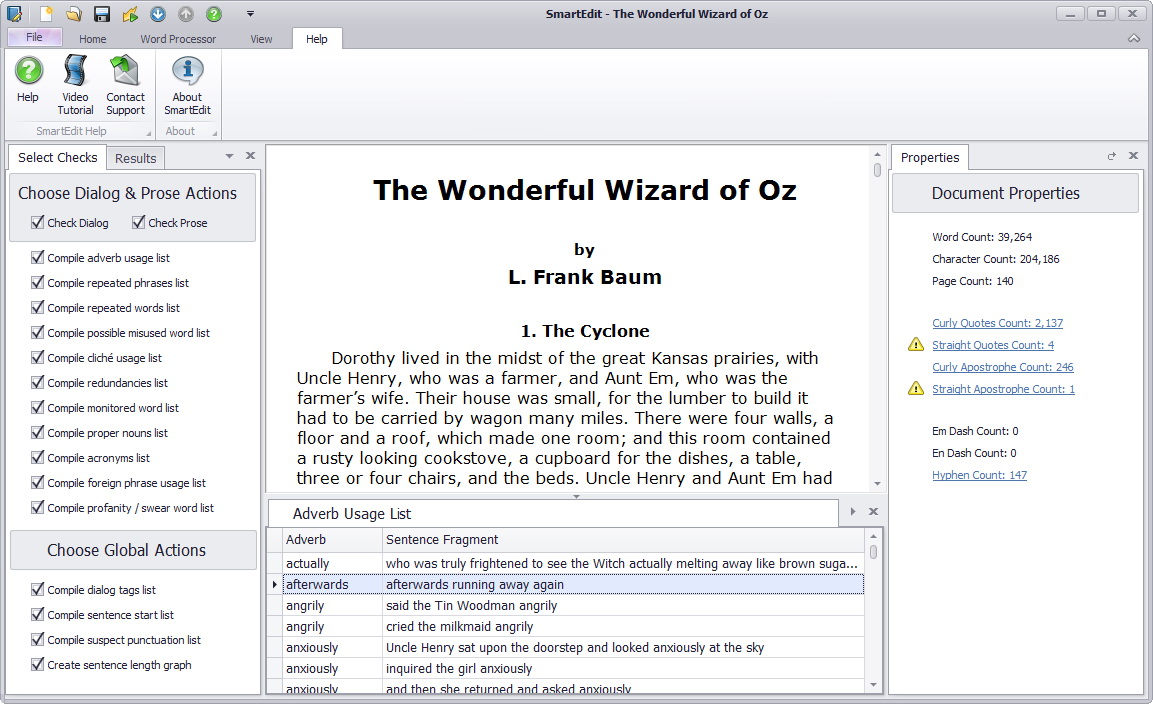Select the 'angrily' Tin Woodman row
Image resolution: width=1153 pixels, height=704 pixels.
tap(570, 606)
